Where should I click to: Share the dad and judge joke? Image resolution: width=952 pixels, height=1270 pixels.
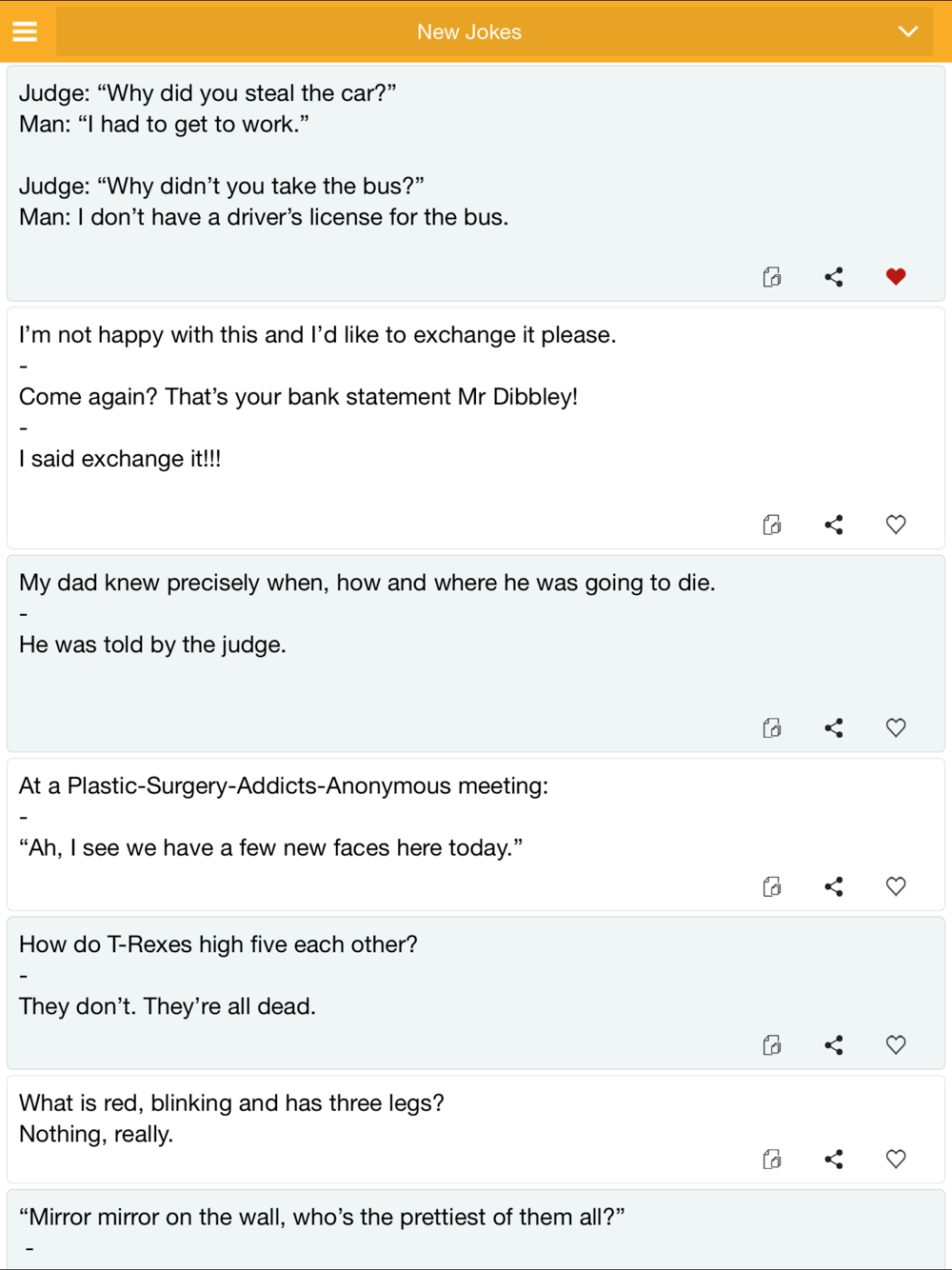[834, 728]
